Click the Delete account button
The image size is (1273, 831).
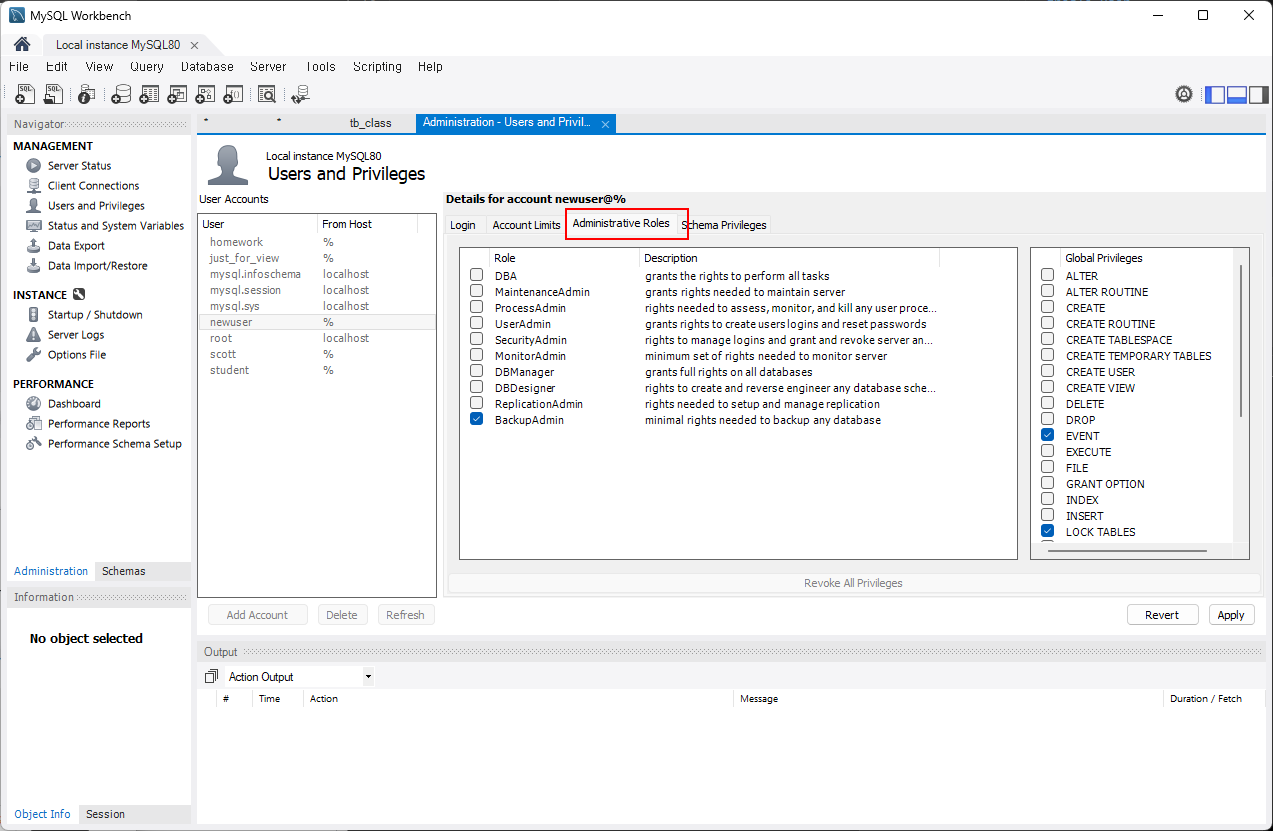point(342,615)
